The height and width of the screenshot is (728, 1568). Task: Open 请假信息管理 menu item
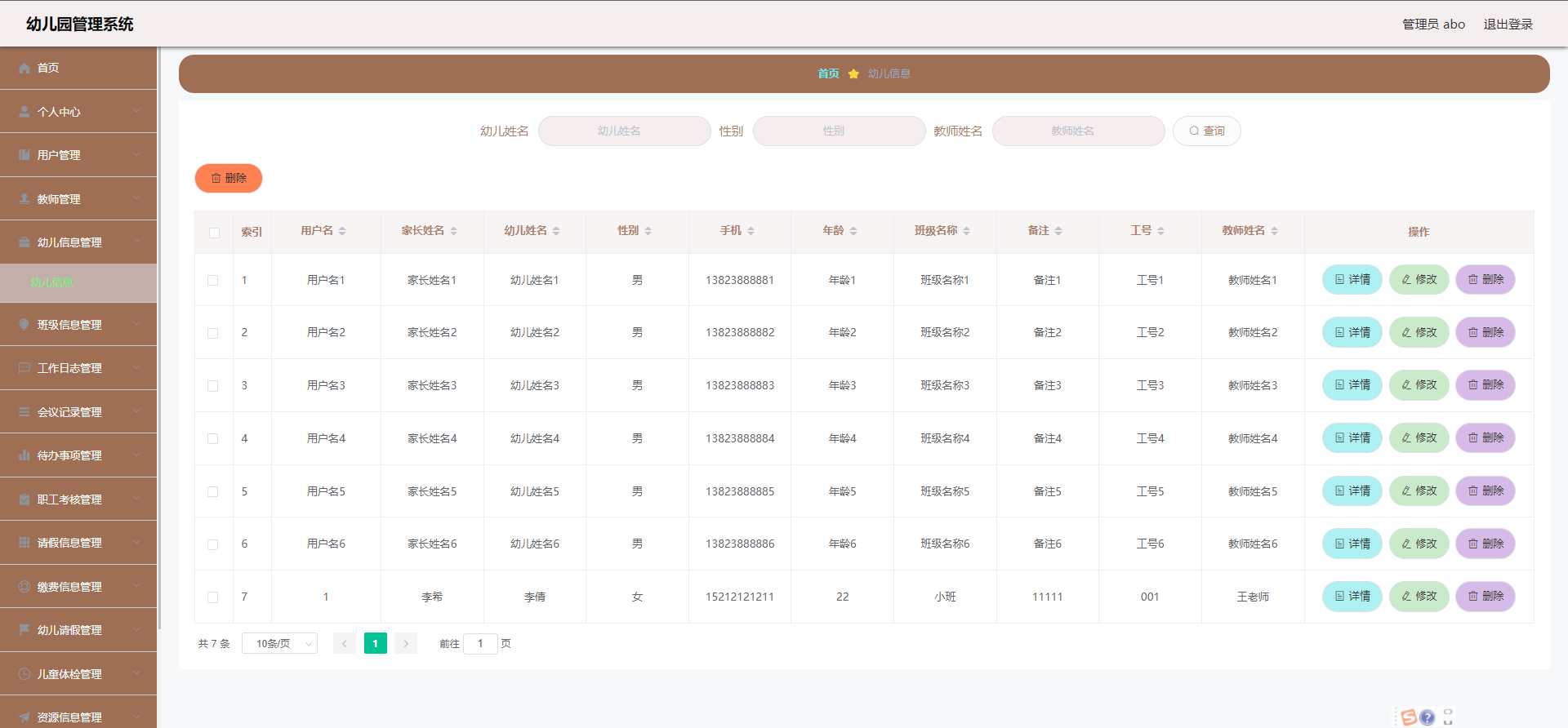tap(78, 543)
